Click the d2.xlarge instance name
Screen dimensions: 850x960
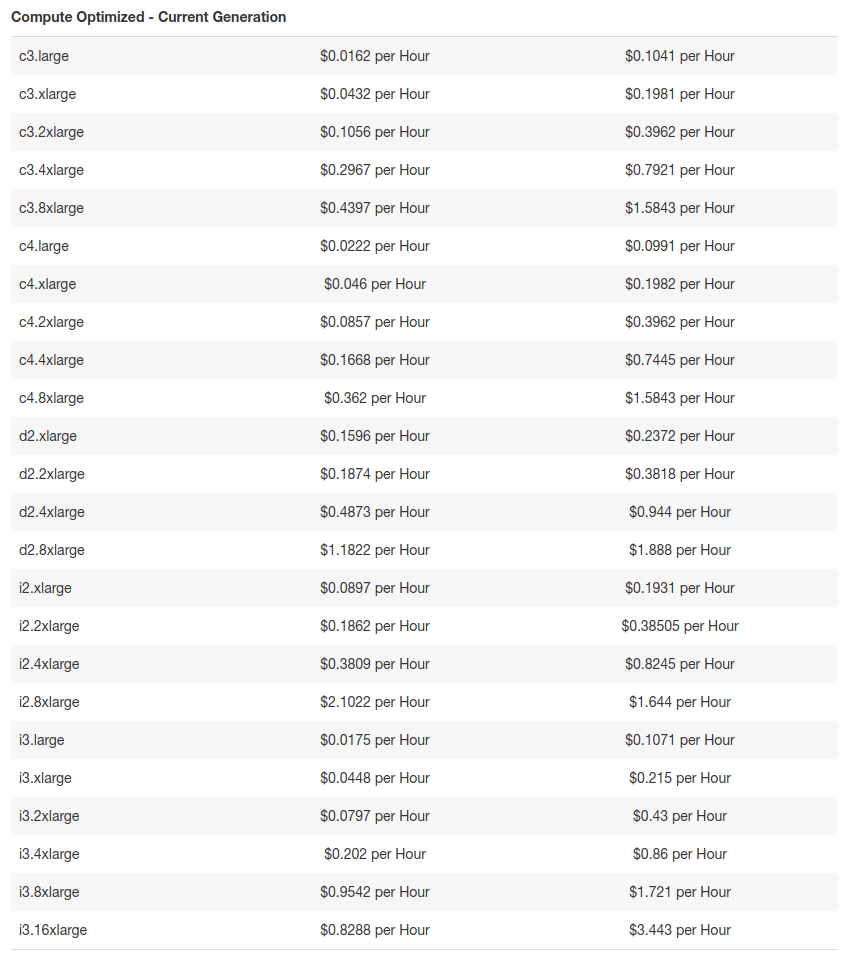(48, 436)
